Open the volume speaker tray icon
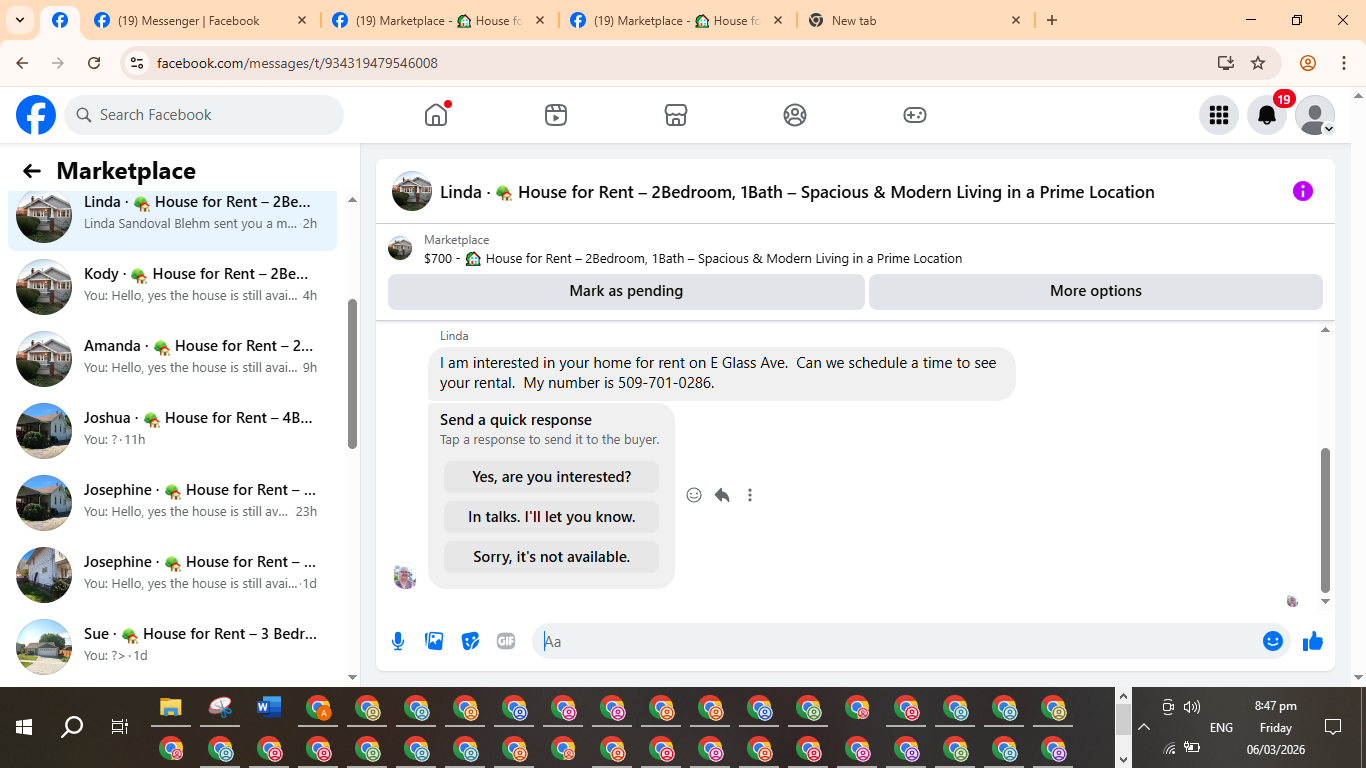1366x768 pixels. tap(1192, 707)
